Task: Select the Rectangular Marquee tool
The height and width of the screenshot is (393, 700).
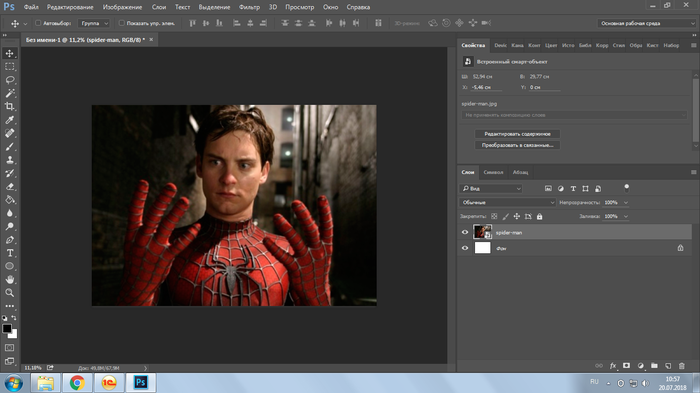Action: (x=9, y=67)
